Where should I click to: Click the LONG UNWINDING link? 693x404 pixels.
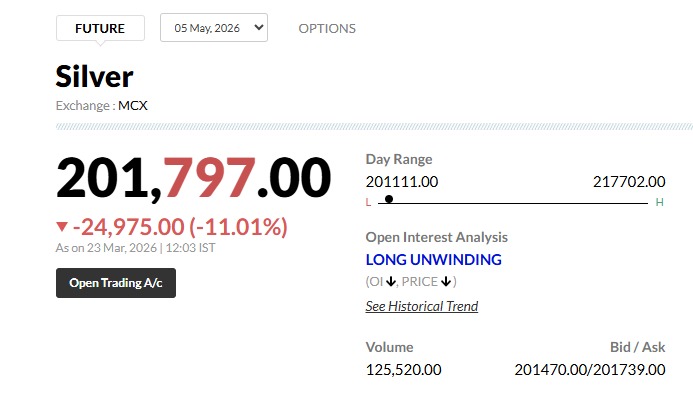(433, 260)
